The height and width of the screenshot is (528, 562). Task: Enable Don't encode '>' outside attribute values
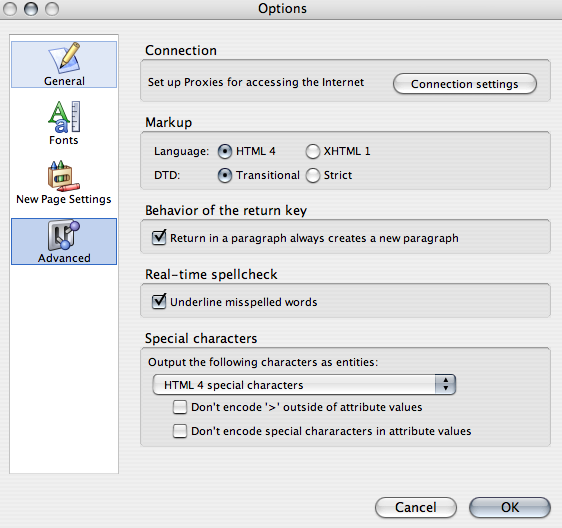180,408
